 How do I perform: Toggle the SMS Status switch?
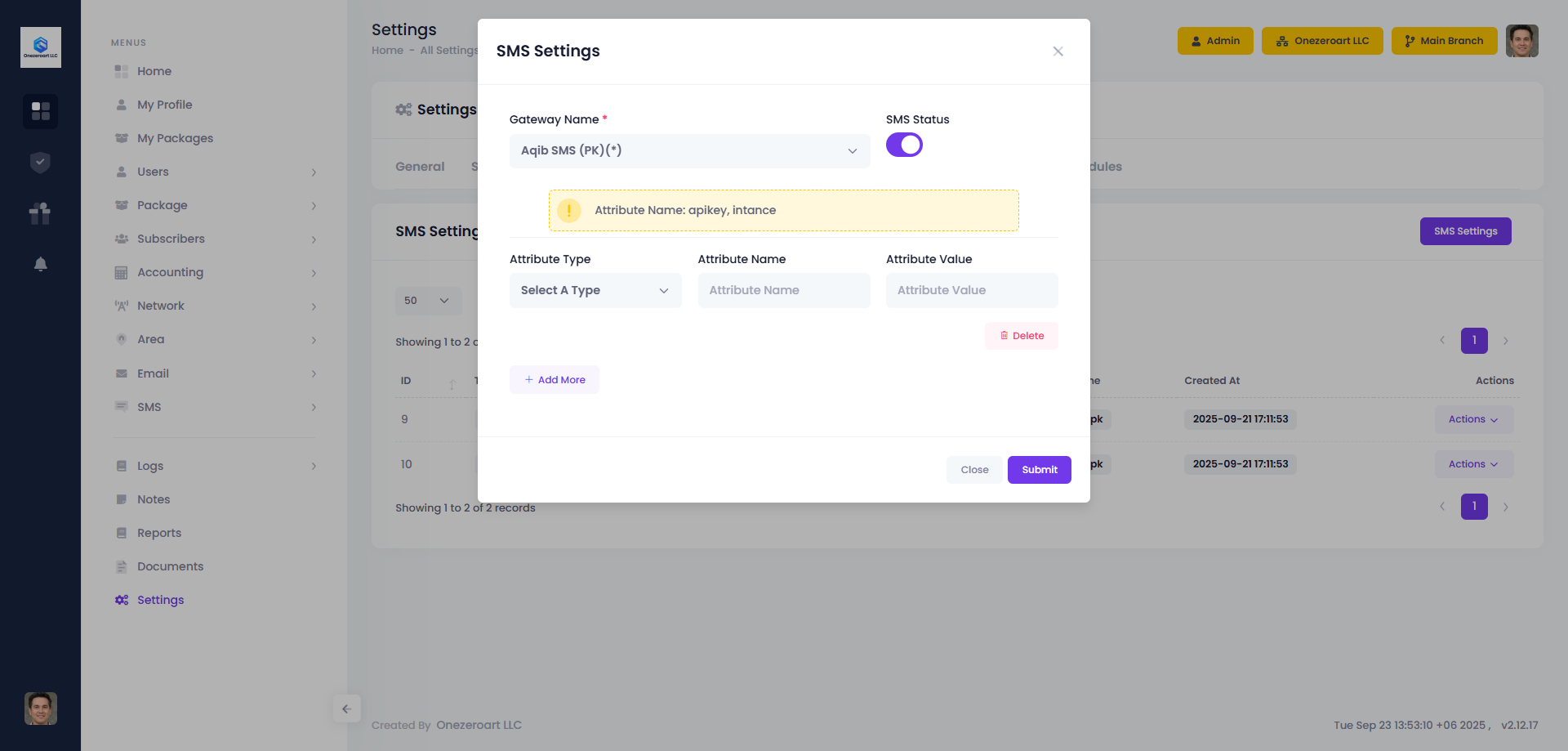904,145
